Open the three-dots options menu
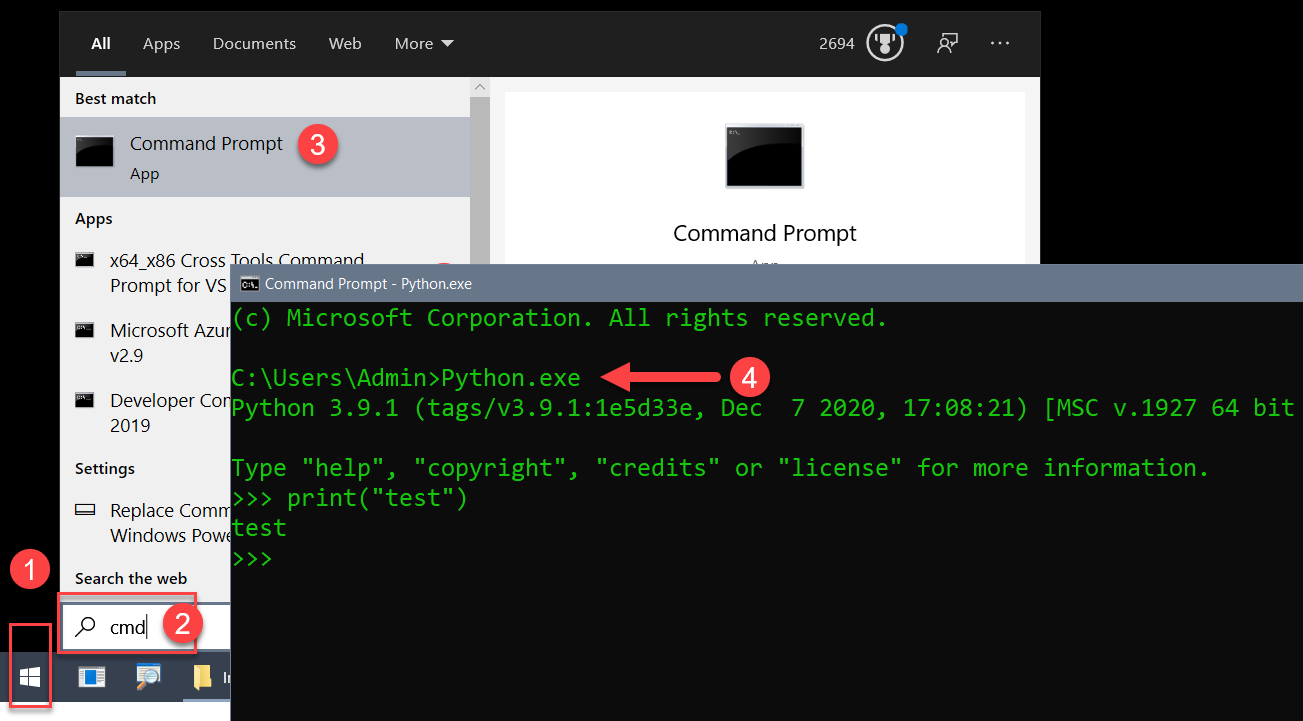This screenshot has width=1303, height=721. coord(1000,43)
